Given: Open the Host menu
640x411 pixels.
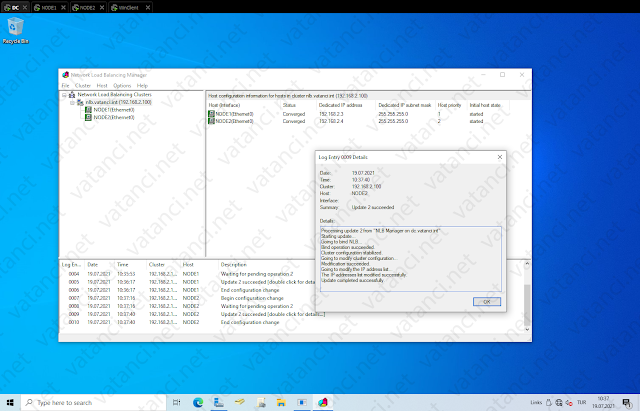Looking at the screenshot, I should click(x=102, y=86).
